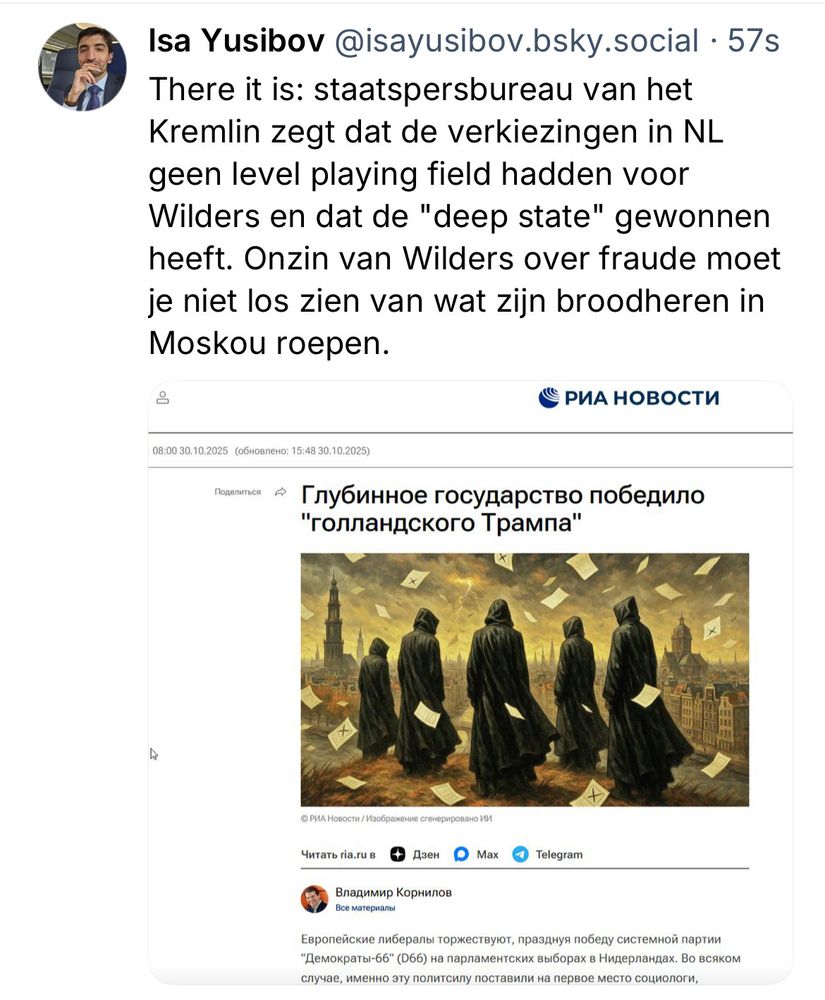
Task: Click the Поделиться share label
Action: [x=238, y=492]
